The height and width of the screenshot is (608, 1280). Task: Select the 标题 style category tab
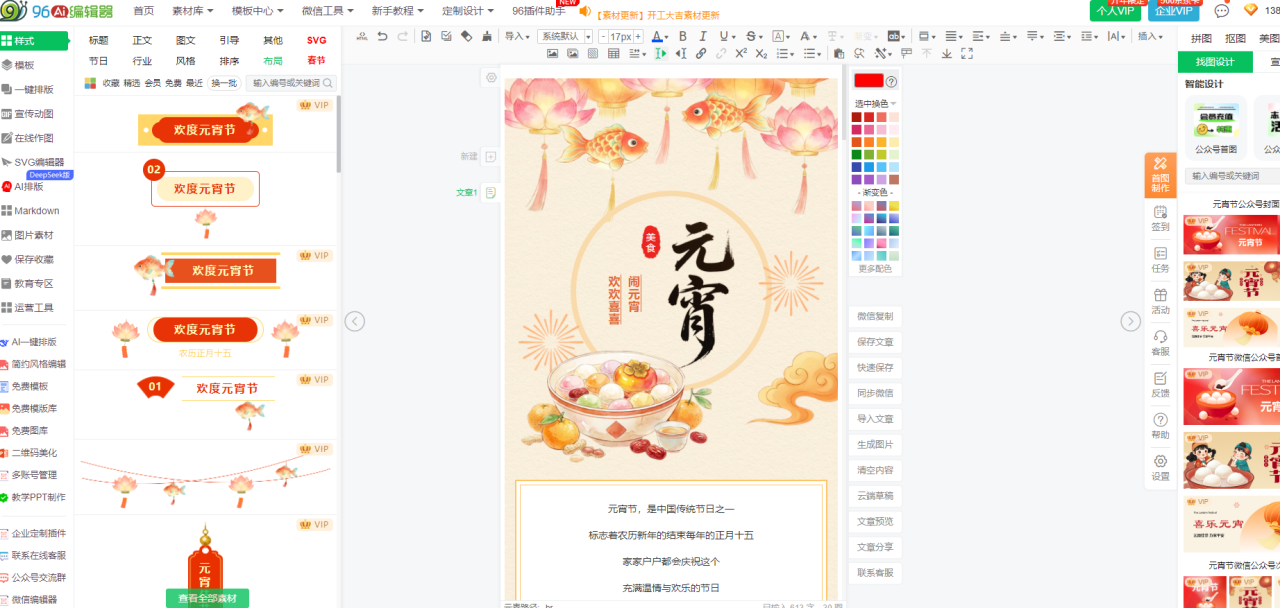(98, 41)
